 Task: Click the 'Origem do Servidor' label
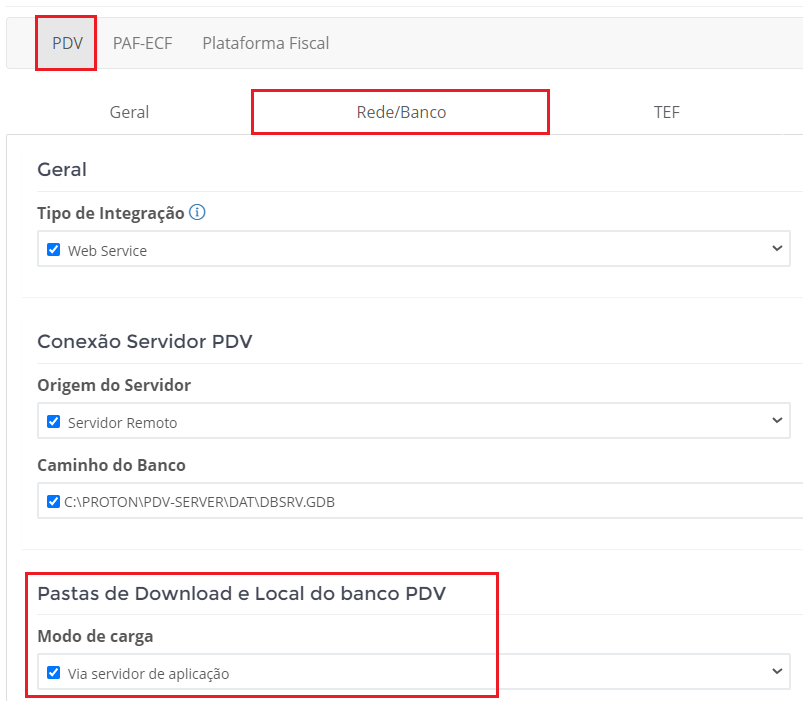click(x=114, y=385)
